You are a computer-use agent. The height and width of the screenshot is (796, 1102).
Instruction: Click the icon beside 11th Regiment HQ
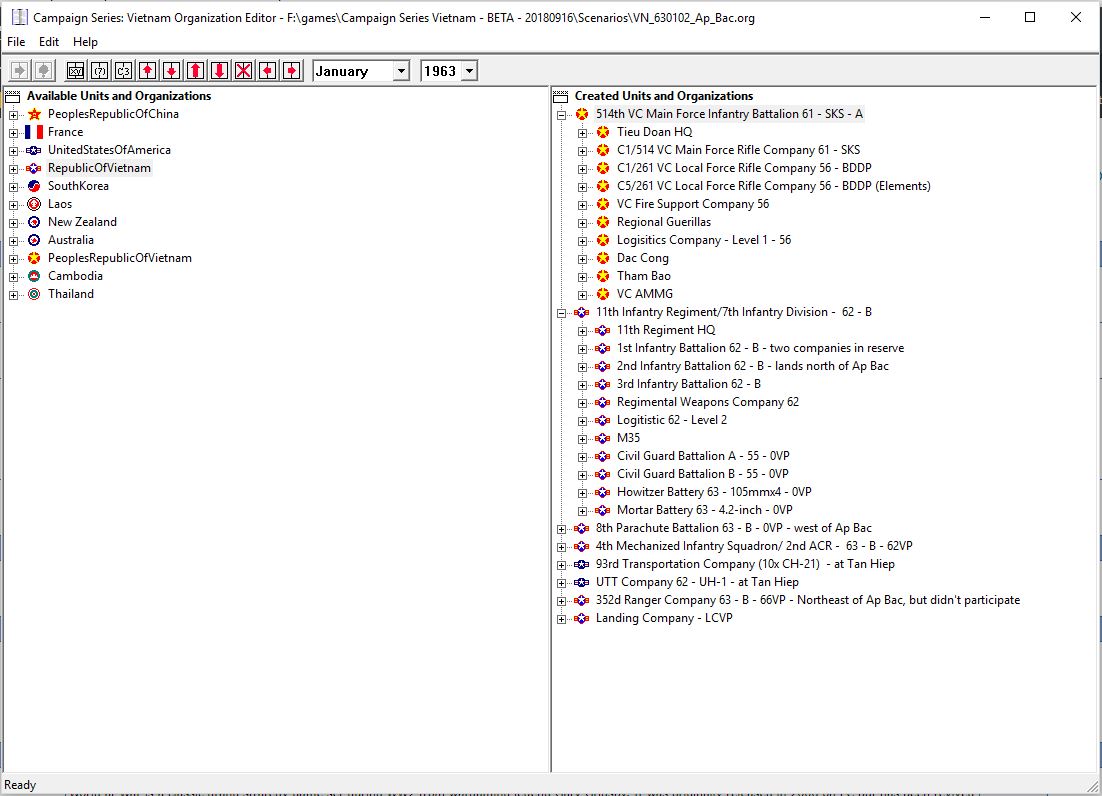(603, 330)
